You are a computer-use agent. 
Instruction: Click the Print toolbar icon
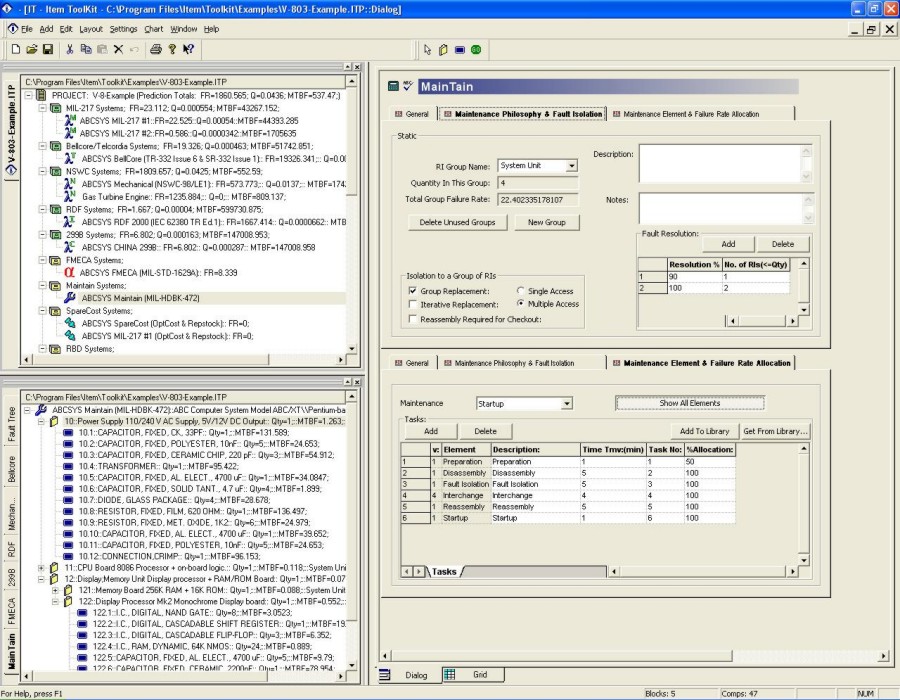156,49
